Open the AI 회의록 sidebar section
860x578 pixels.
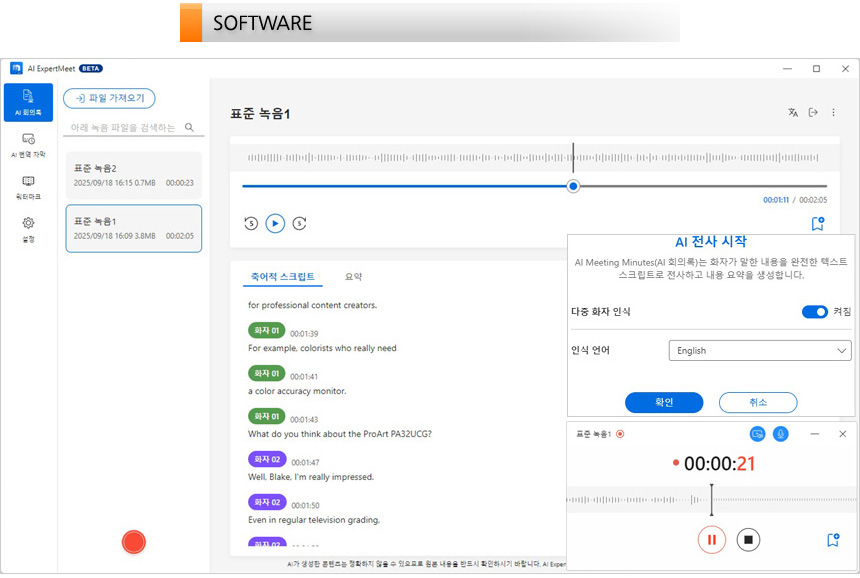point(28,102)
